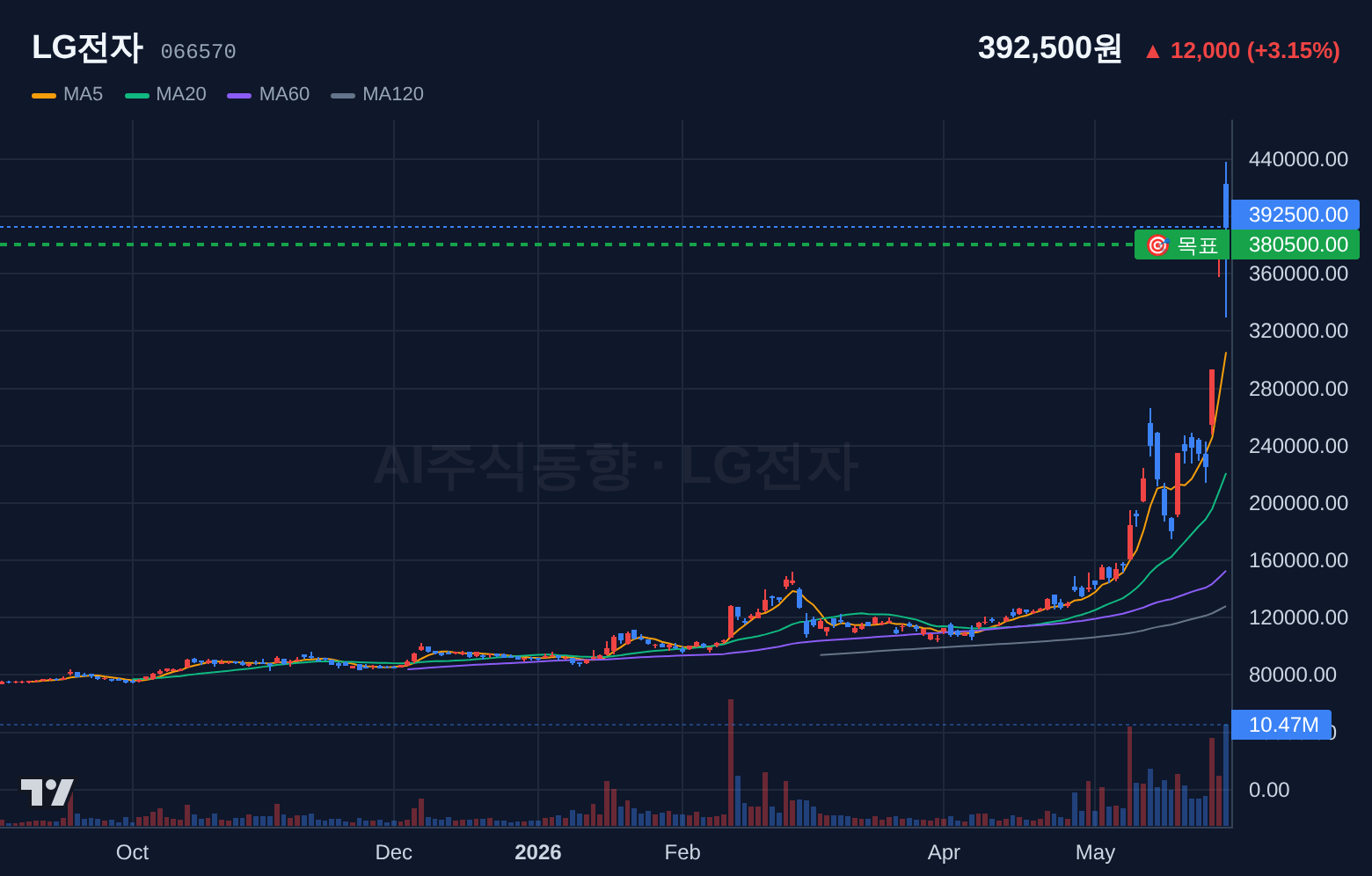Click the 2026 time axis label
1372x876 pixels.
(x=538, y=852)
